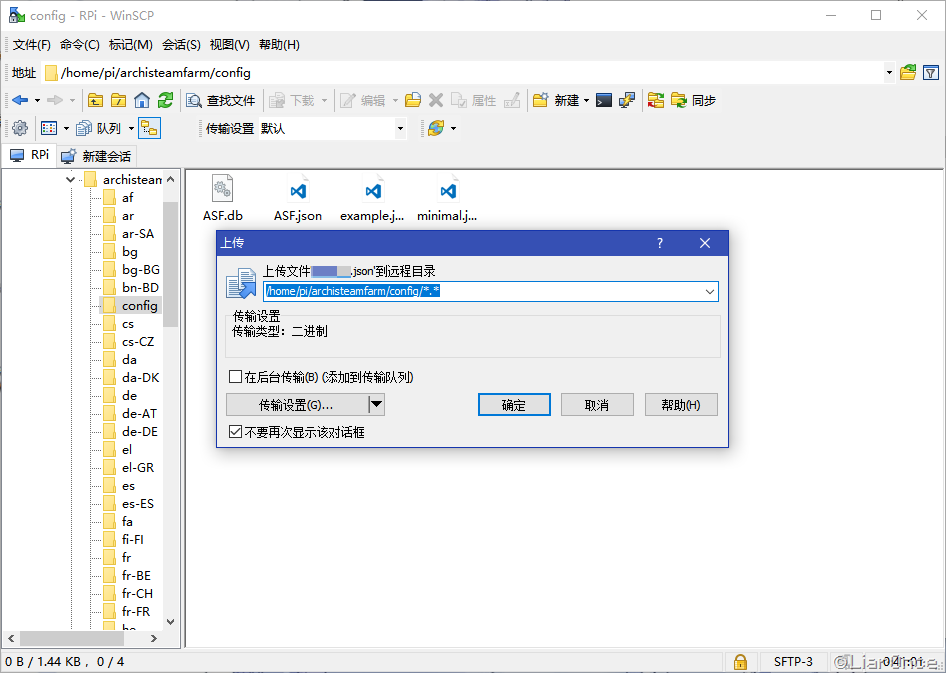Go to the parent directory
The height and width of the screenshot is (673, 946).
click(95, 100)
